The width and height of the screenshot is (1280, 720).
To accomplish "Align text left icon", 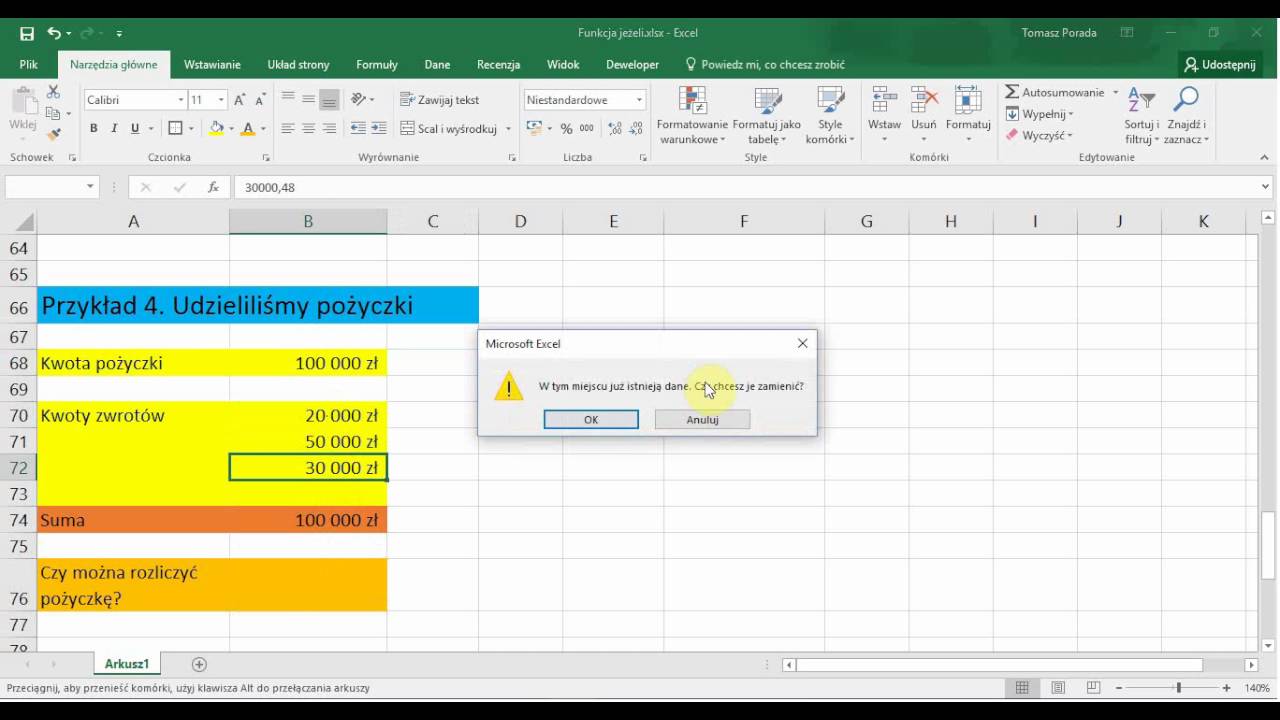I will (x=288, y=128).
